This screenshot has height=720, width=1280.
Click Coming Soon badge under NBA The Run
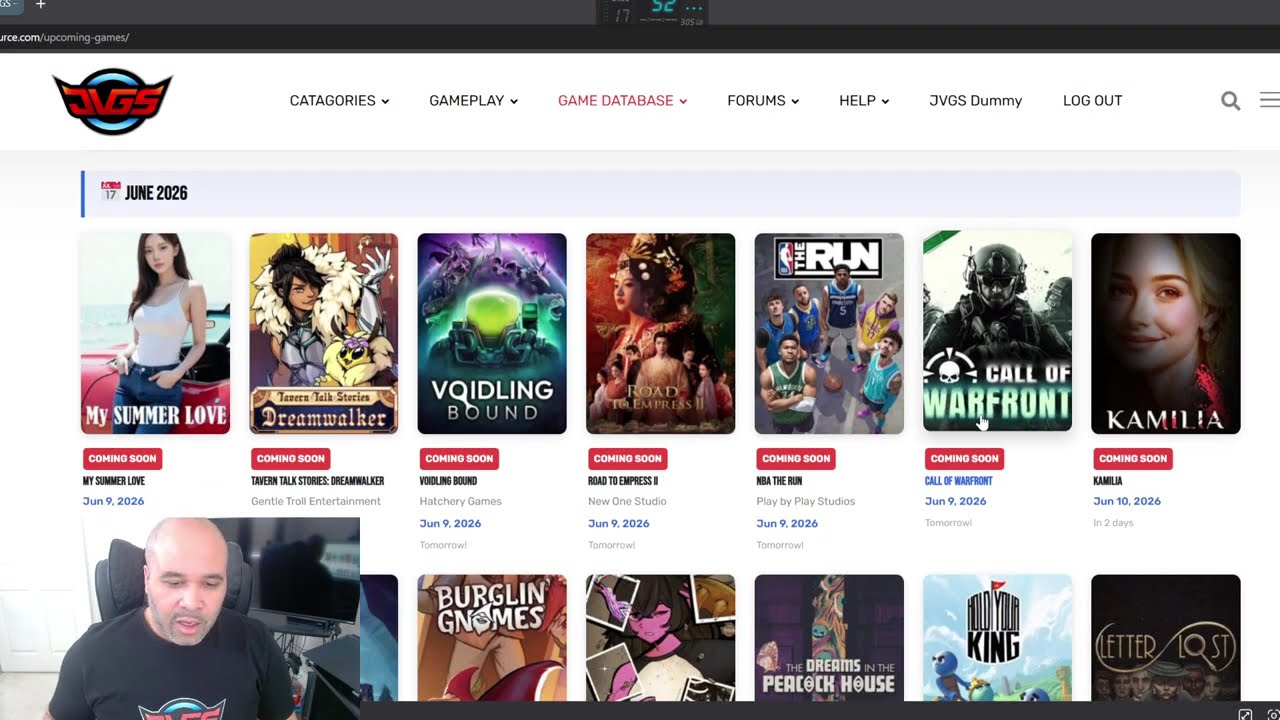796,458
